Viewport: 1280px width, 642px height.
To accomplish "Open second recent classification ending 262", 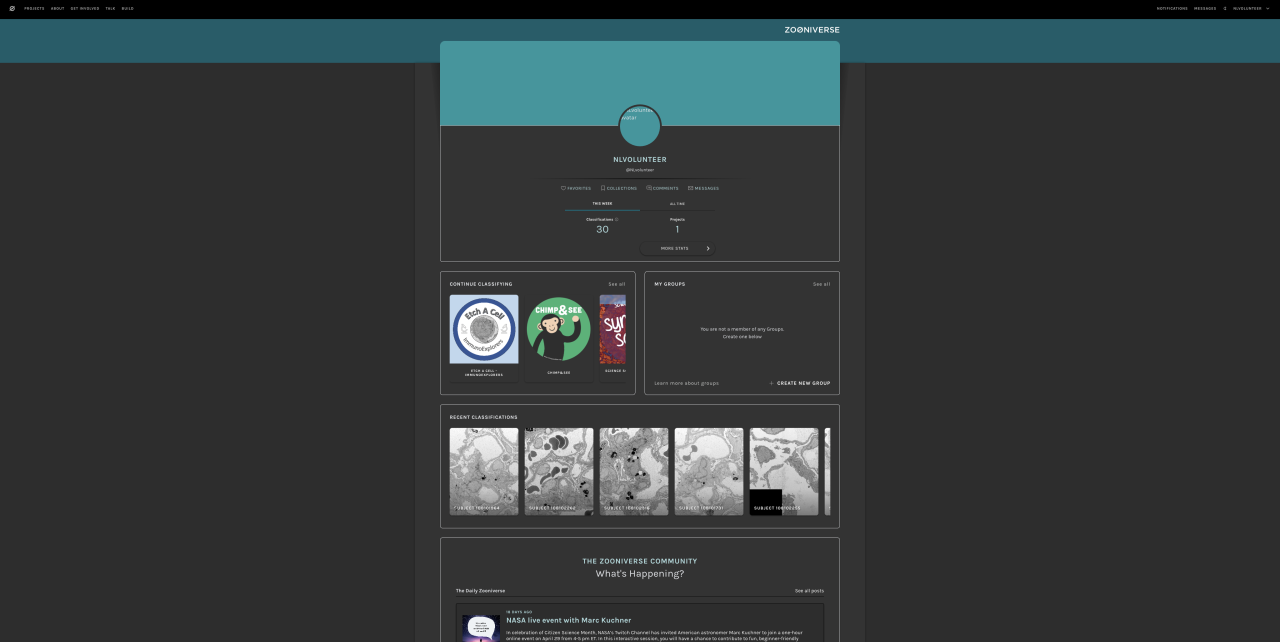I will 559,472.
